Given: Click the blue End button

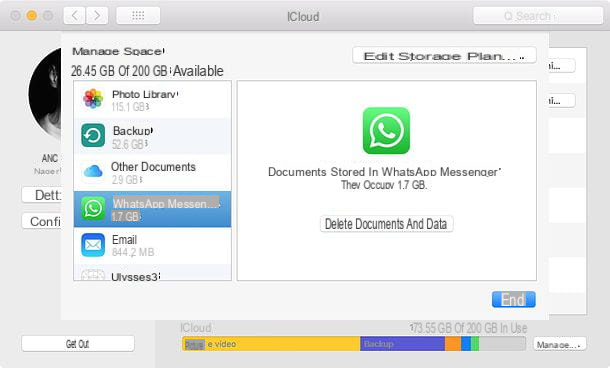Looking at the screenshot, I should [x=514, y=300].
